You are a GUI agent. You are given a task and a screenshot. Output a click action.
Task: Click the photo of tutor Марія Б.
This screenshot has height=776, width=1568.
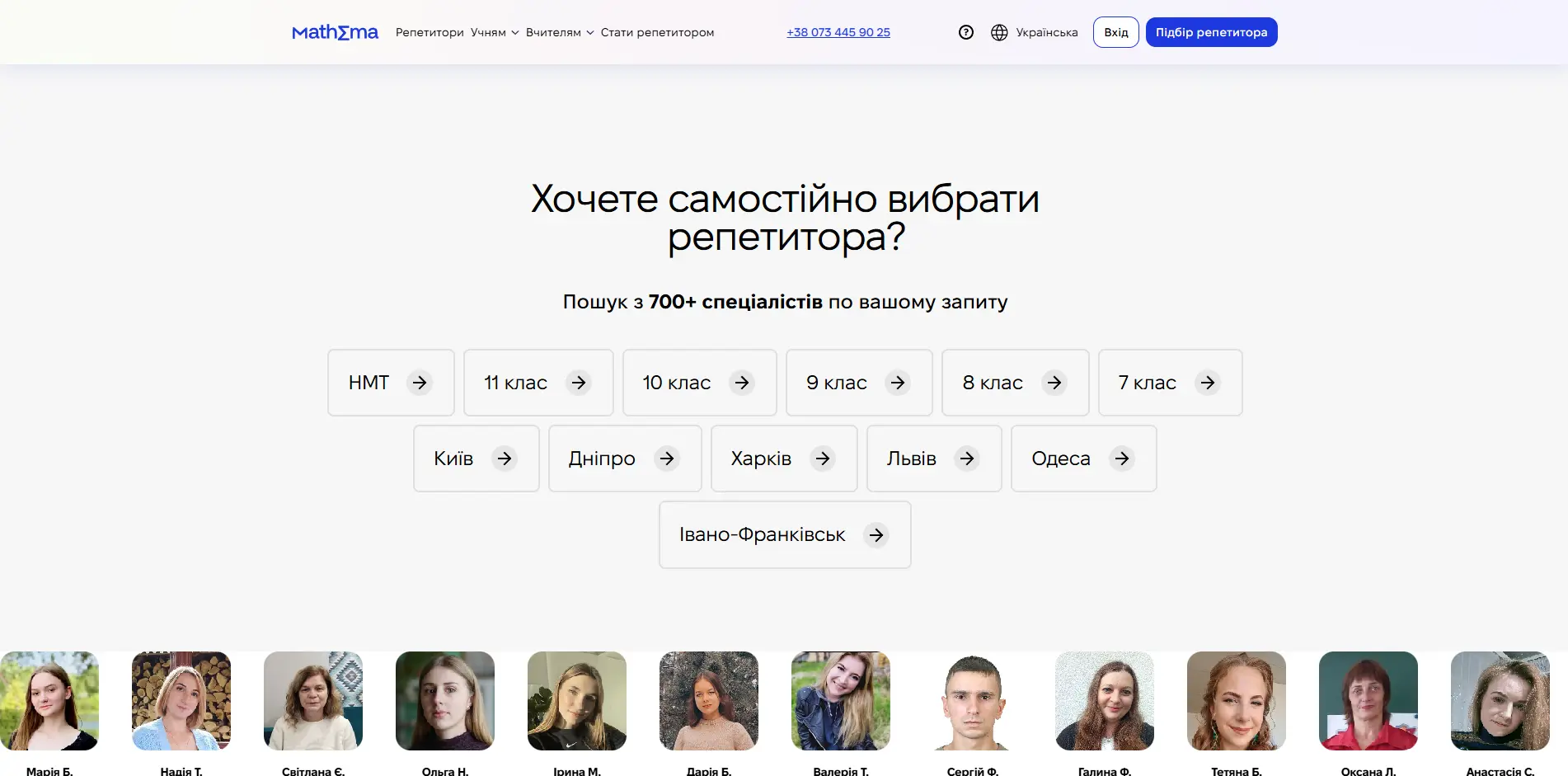pyautogui.click(x=49, y=701)
